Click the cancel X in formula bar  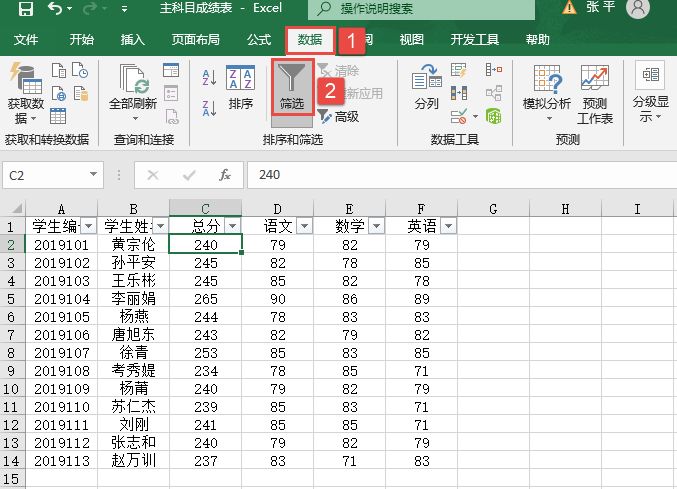point(153,175)
